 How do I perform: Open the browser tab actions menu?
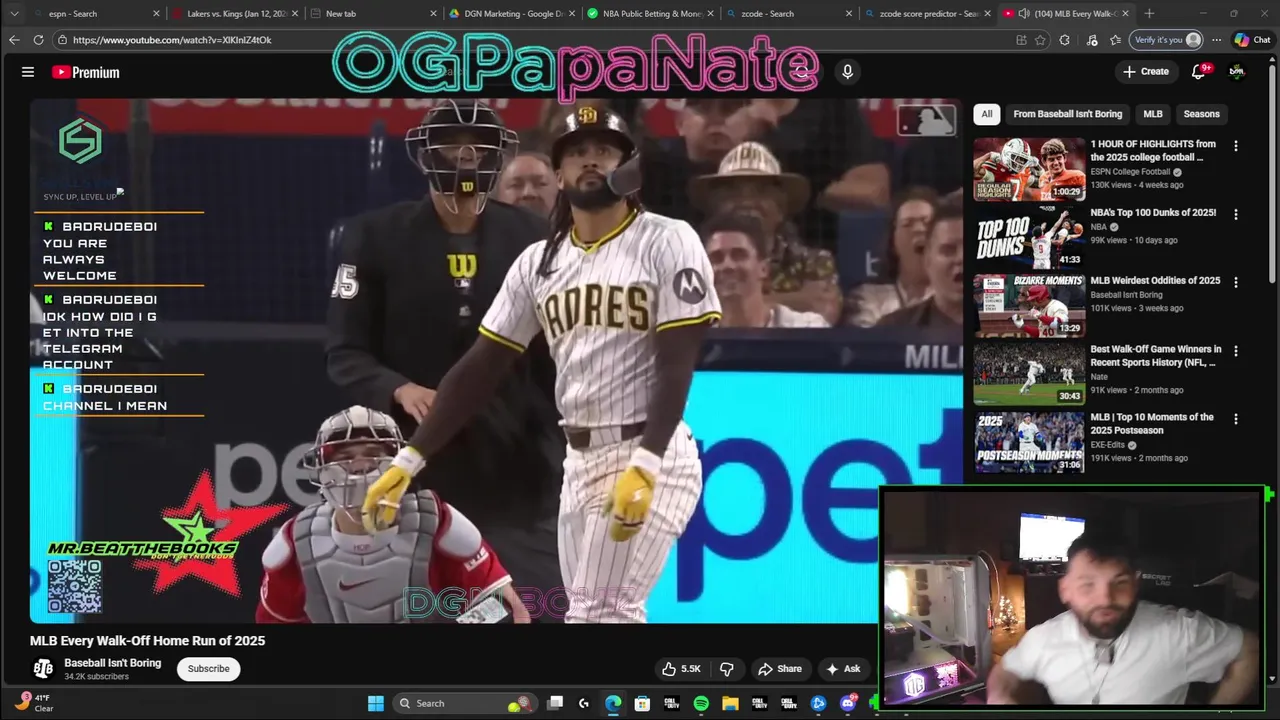(x=14, y=13)
